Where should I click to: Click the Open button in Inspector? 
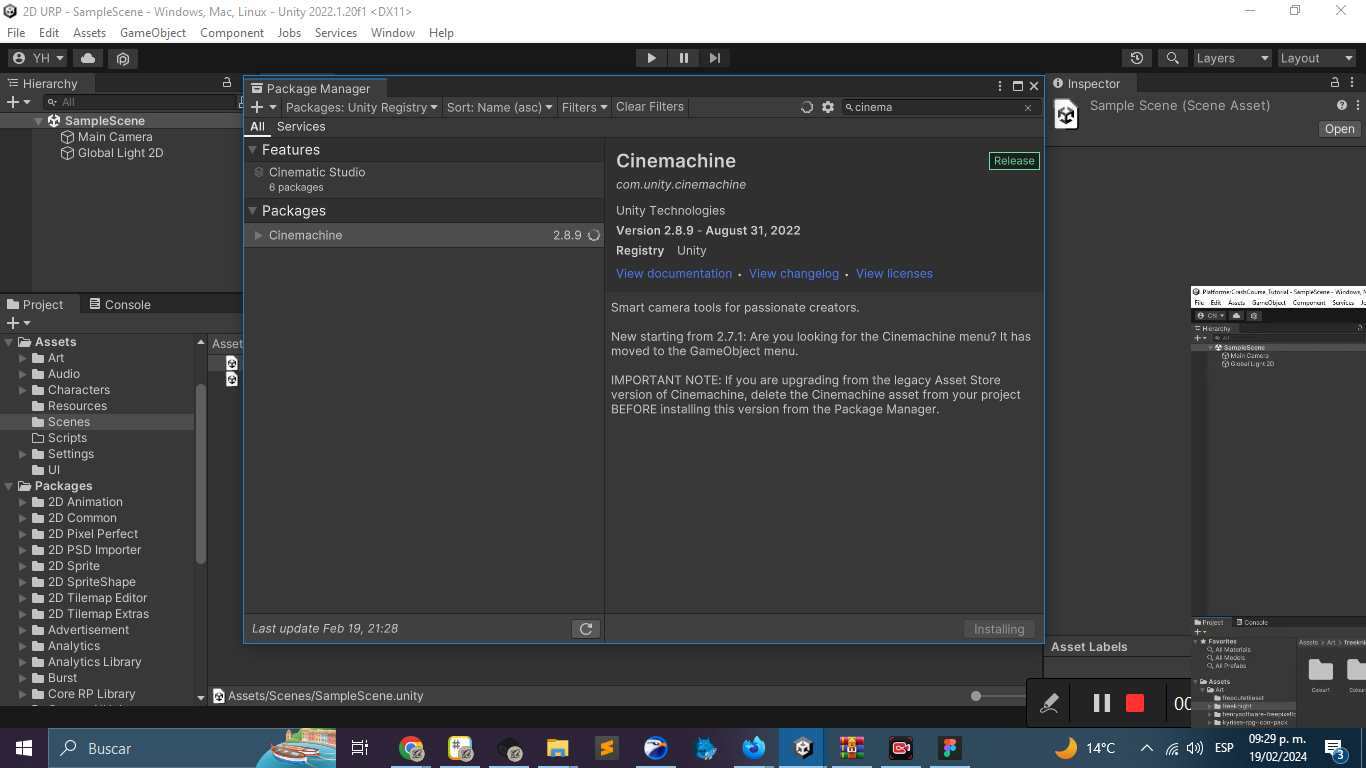click(1339, 129)
